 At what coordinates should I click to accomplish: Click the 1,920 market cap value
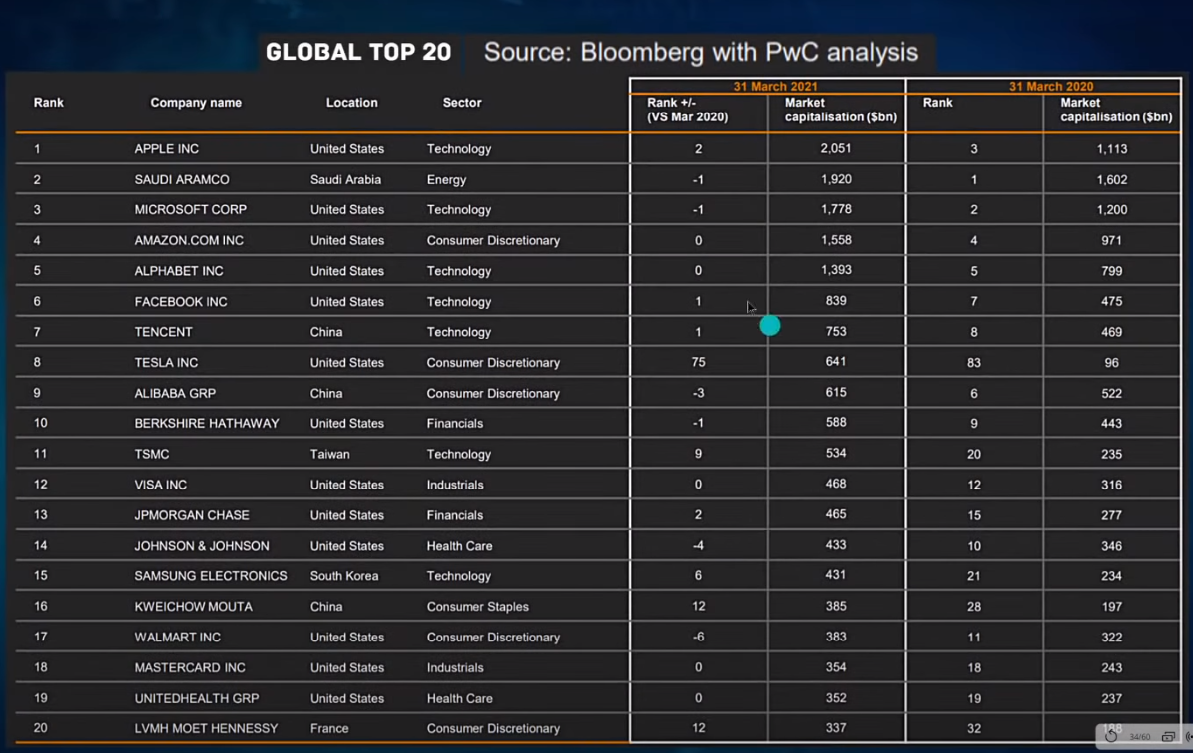point(836,179)
